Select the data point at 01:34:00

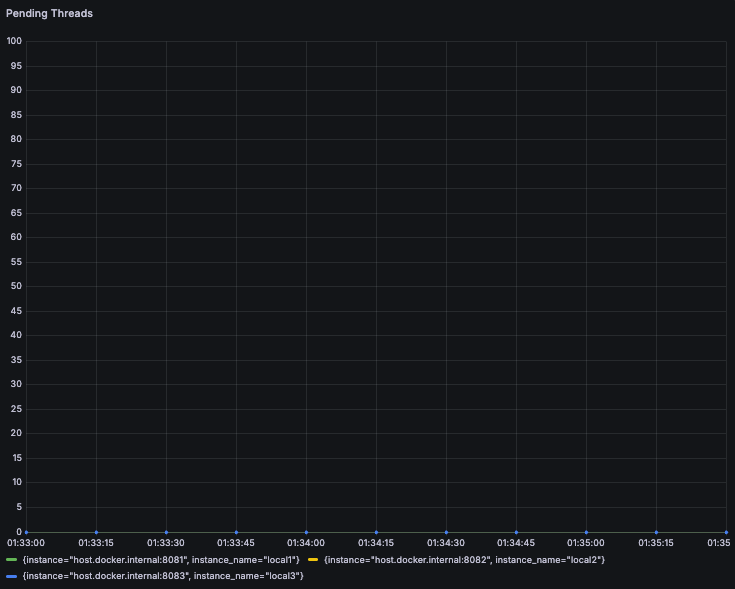(x=307, y=532)
